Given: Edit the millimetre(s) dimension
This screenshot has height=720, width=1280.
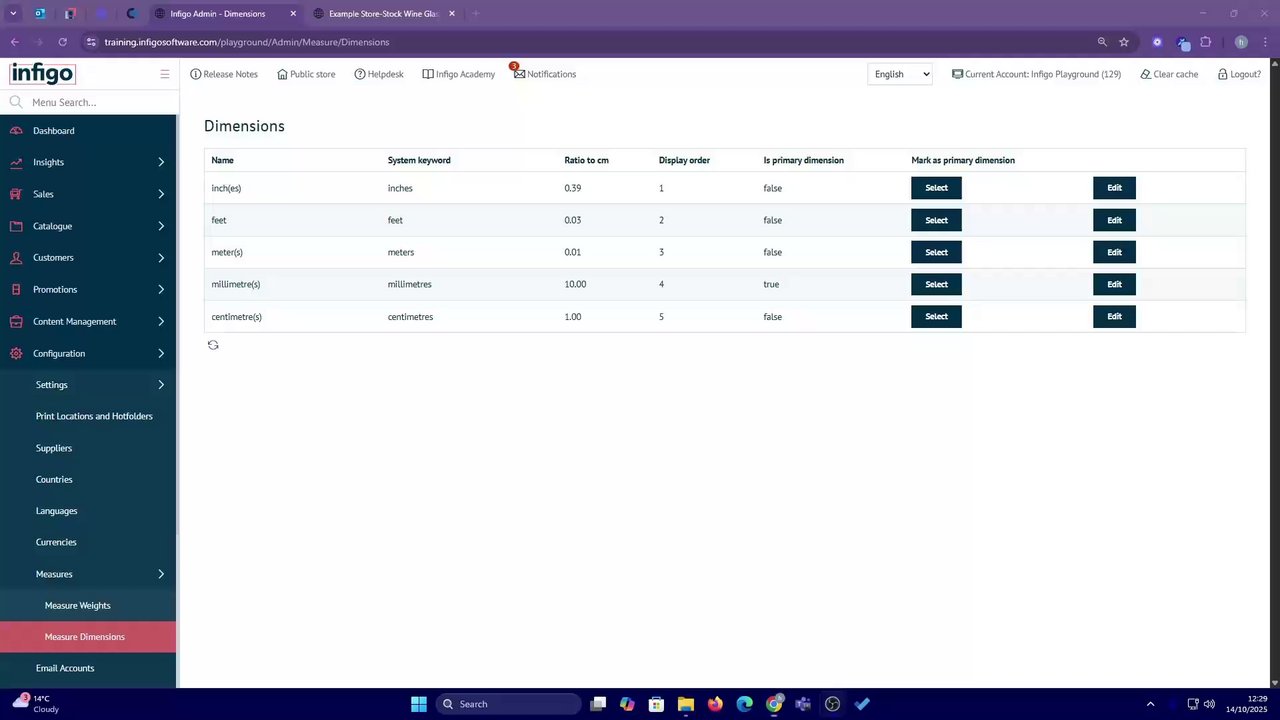Looking at the screenshot, I should (x=1114, y=284).
